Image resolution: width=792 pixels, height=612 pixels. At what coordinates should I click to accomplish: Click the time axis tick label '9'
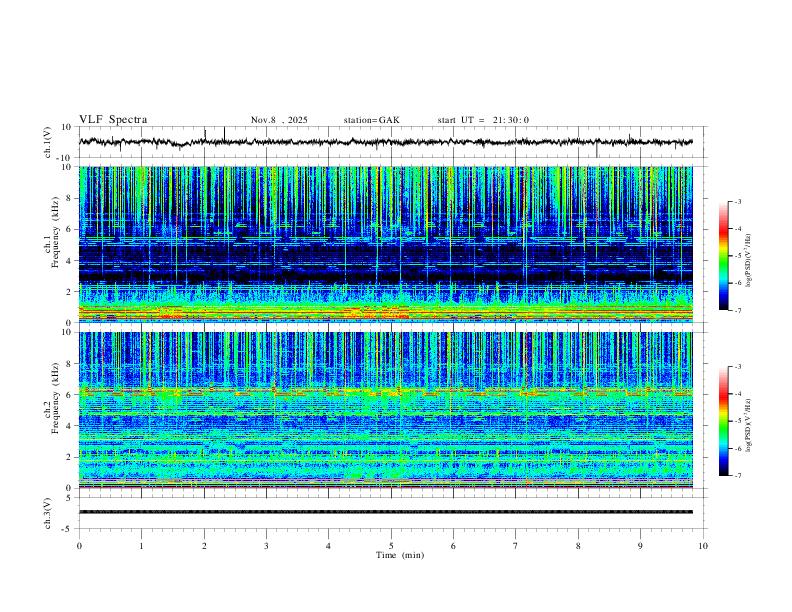pyautogui.click(x=640, y=546)
